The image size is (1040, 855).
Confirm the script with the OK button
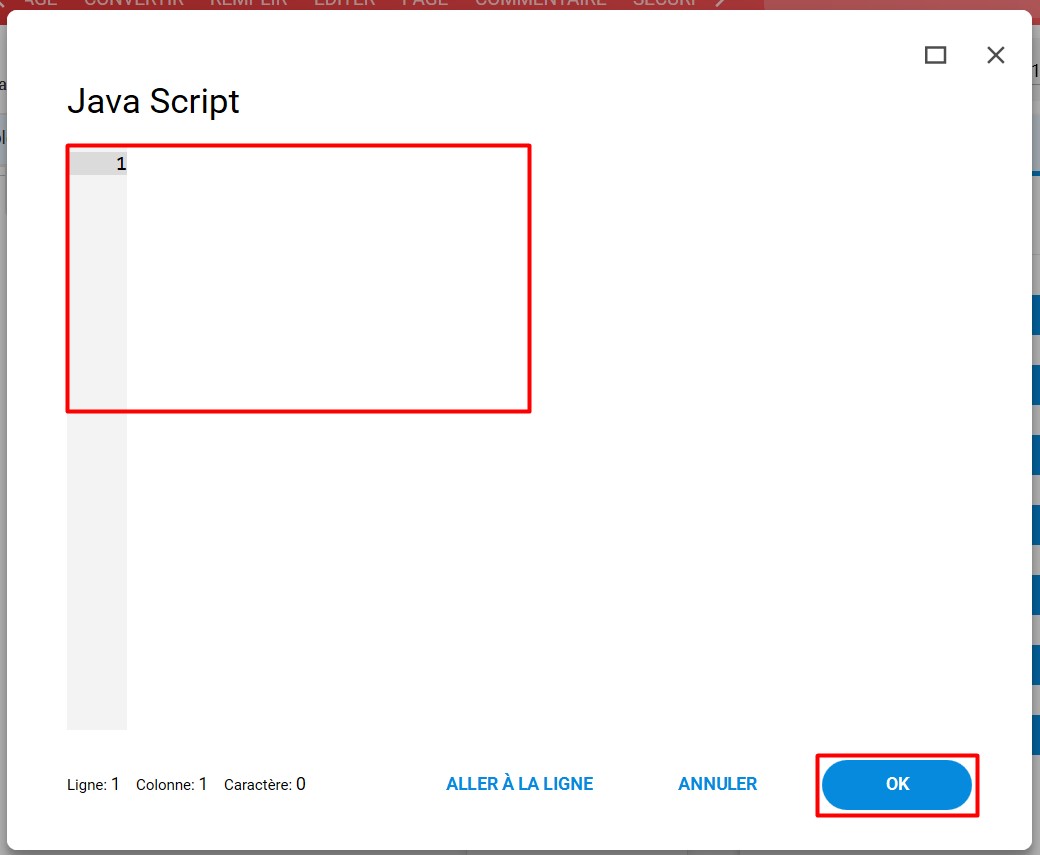click(897, 785)
